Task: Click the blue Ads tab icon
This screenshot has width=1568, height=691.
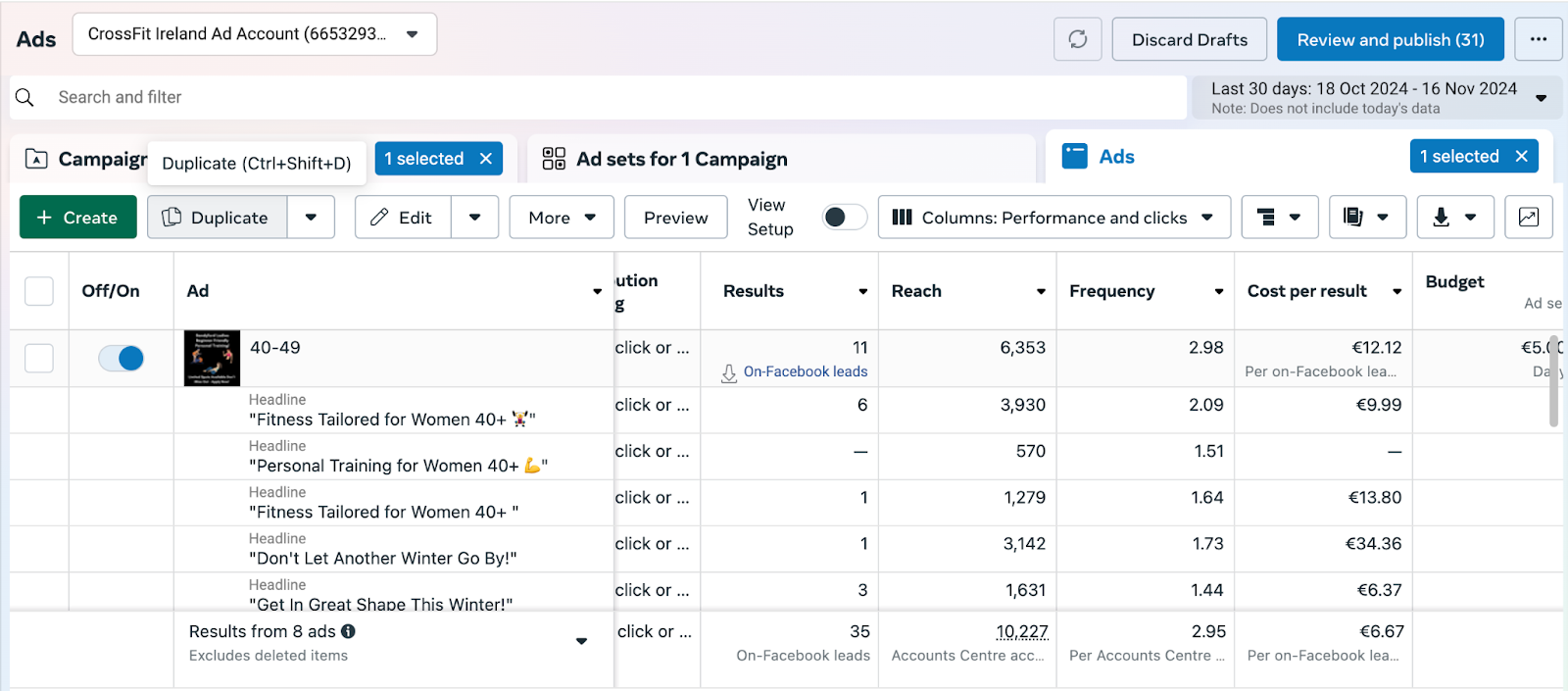Action: point(1075,157)
